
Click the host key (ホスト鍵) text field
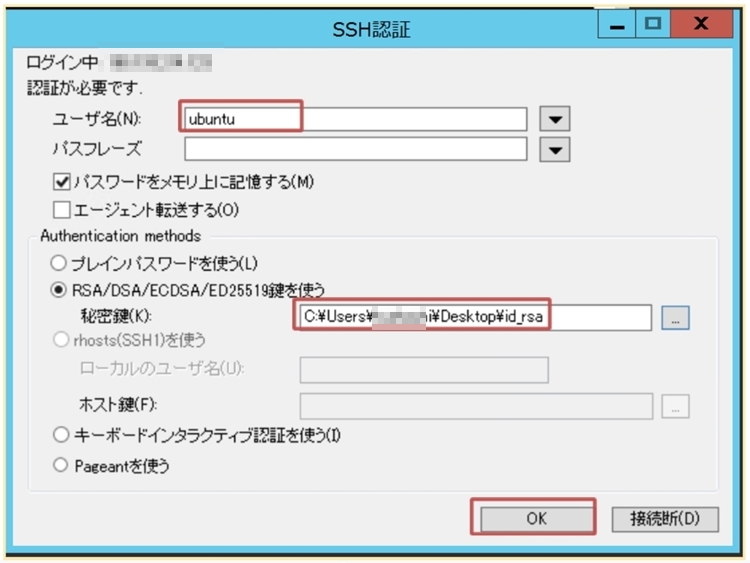(x=475, y=406)
